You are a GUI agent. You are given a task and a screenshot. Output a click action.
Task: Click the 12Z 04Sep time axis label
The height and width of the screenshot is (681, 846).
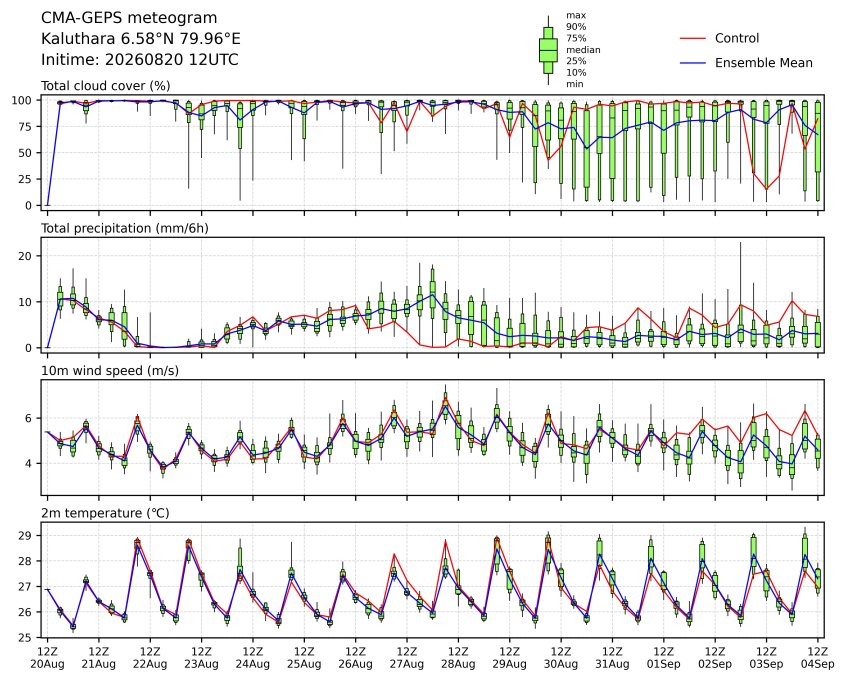click(818, 658)
